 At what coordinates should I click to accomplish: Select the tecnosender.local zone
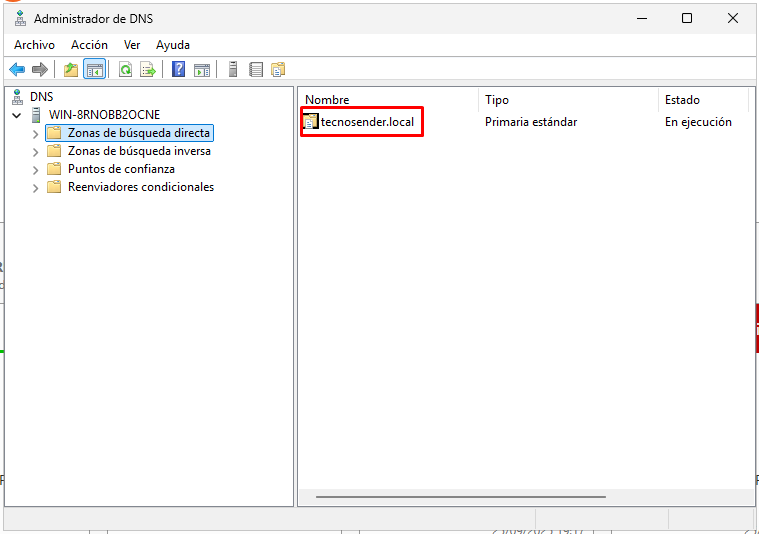pos(367,122)
